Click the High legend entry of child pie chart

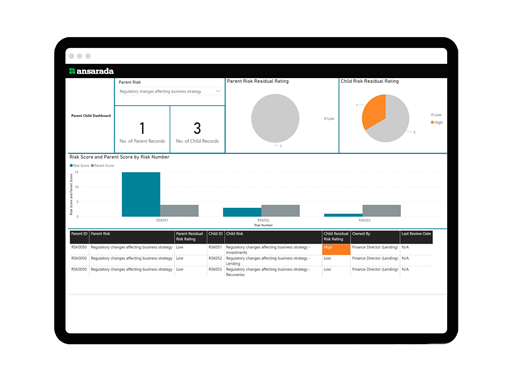(437, 123)
